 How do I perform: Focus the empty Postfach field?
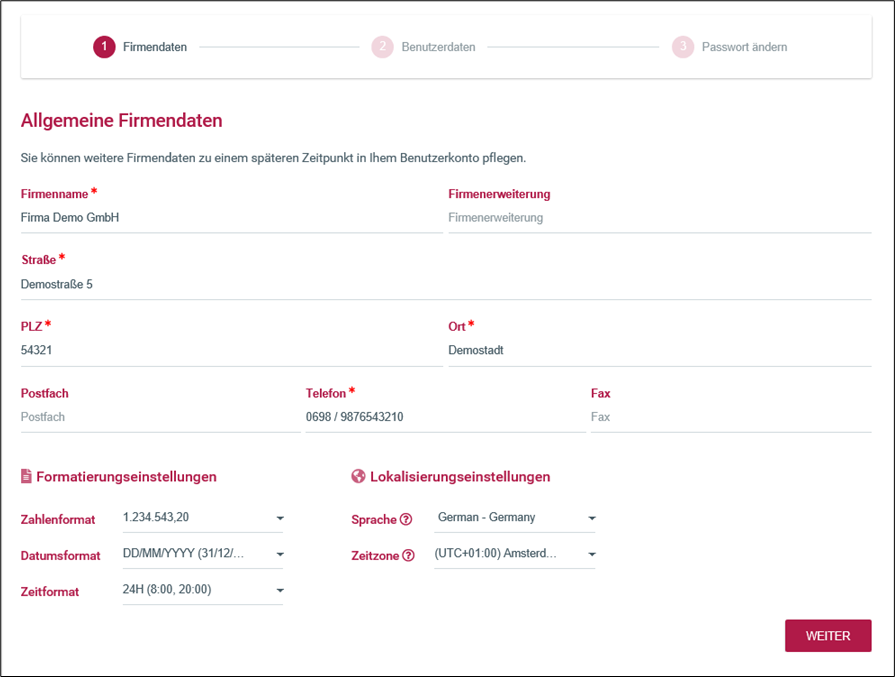click(x=159, y=417)
